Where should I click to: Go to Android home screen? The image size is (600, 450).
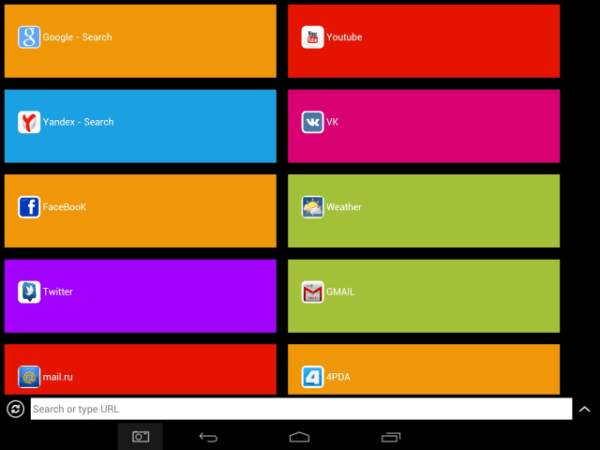(x=299, y=437)
